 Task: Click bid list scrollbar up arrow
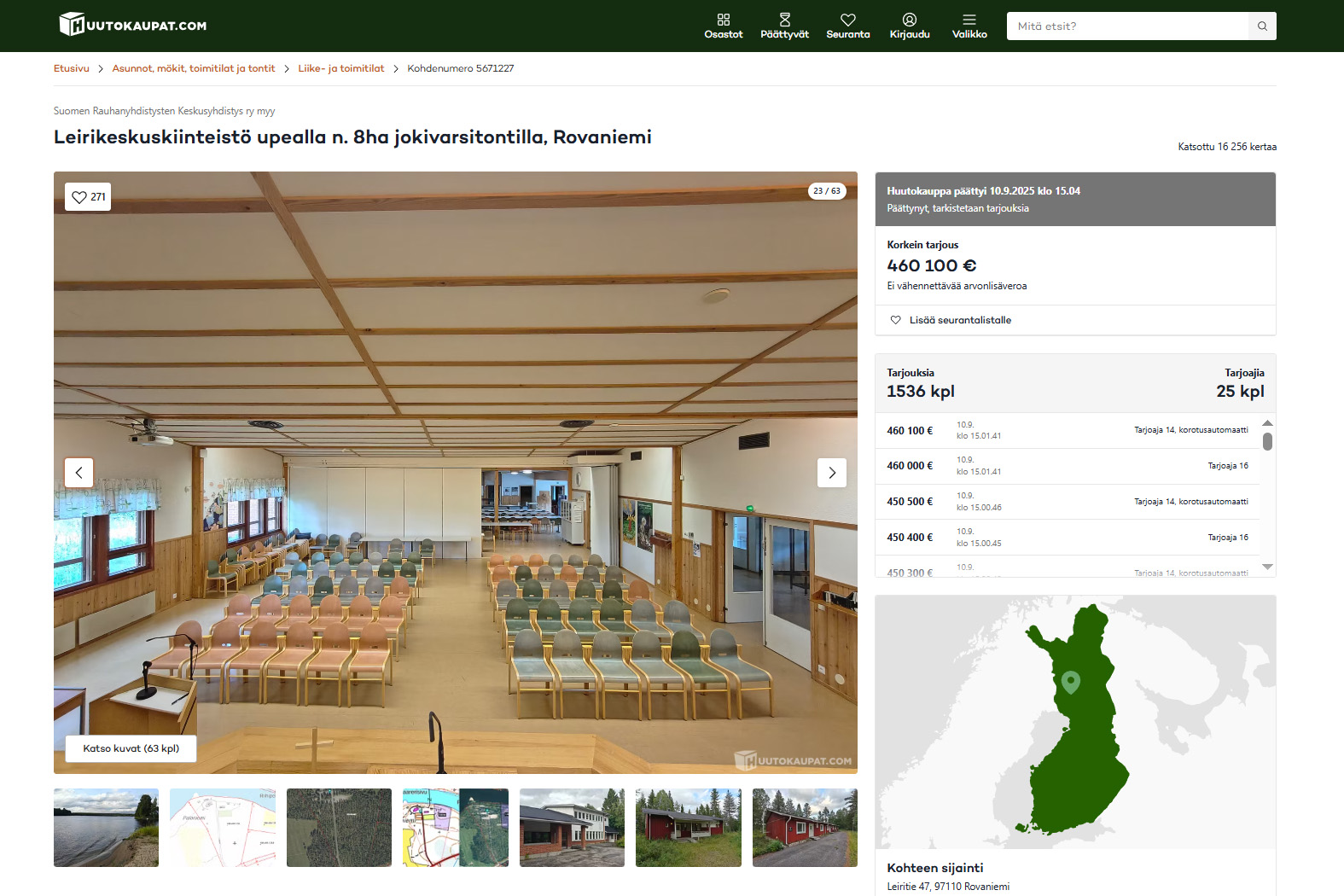pos(1267,423)
